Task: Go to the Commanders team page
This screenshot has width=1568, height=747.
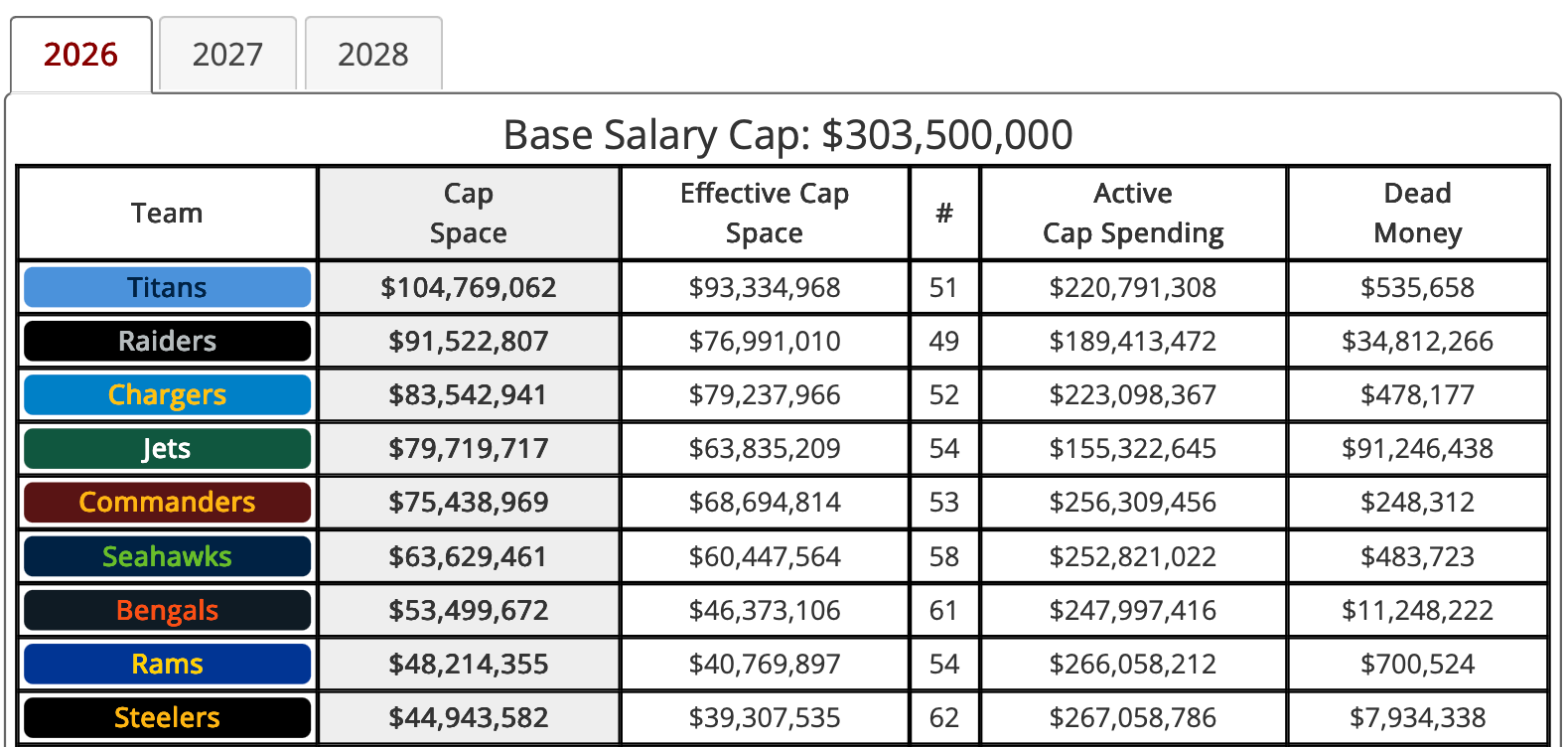Action: click(167, 503)
